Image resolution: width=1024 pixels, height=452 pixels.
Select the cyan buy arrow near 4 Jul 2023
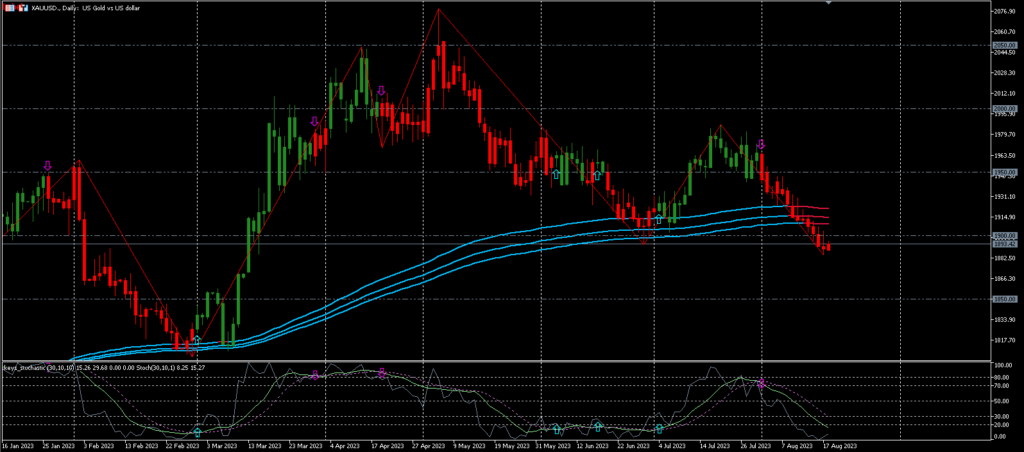point(659,217)
